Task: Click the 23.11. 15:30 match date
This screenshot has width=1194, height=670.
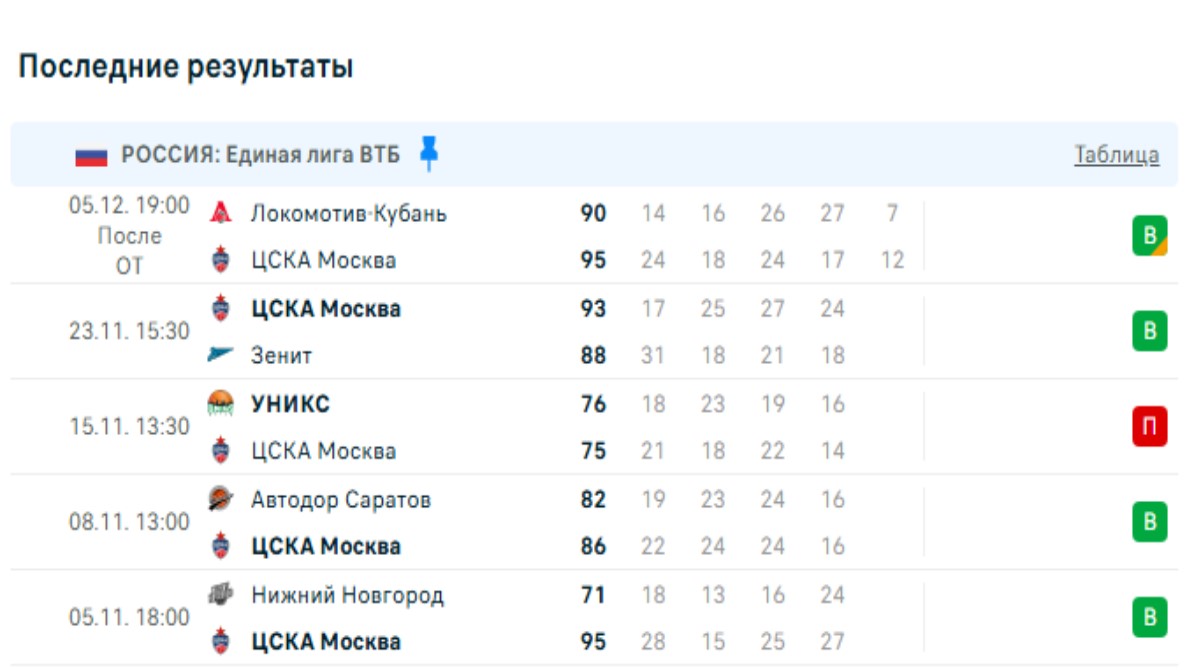Action: tap(129, 331)
